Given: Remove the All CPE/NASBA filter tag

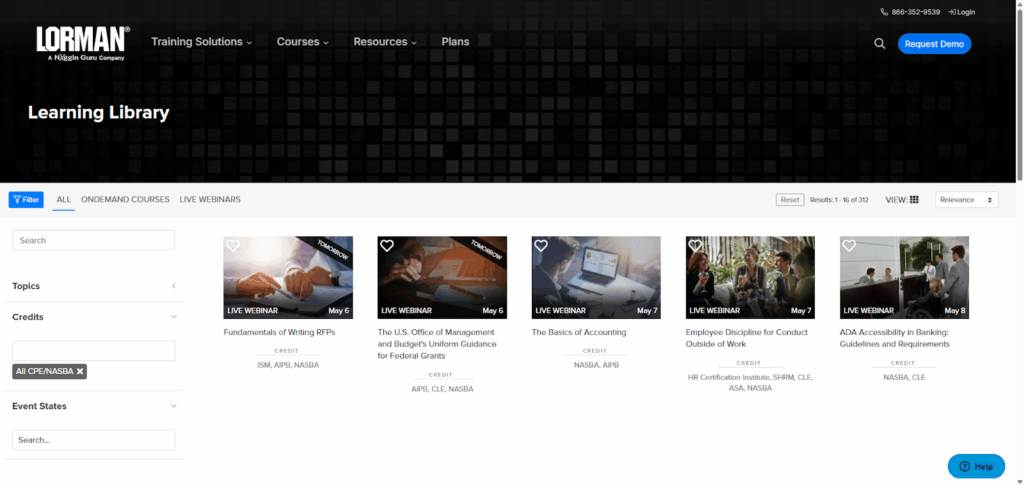Looking at the screenshot, I should pyautogui.click(x=80, y=371).
